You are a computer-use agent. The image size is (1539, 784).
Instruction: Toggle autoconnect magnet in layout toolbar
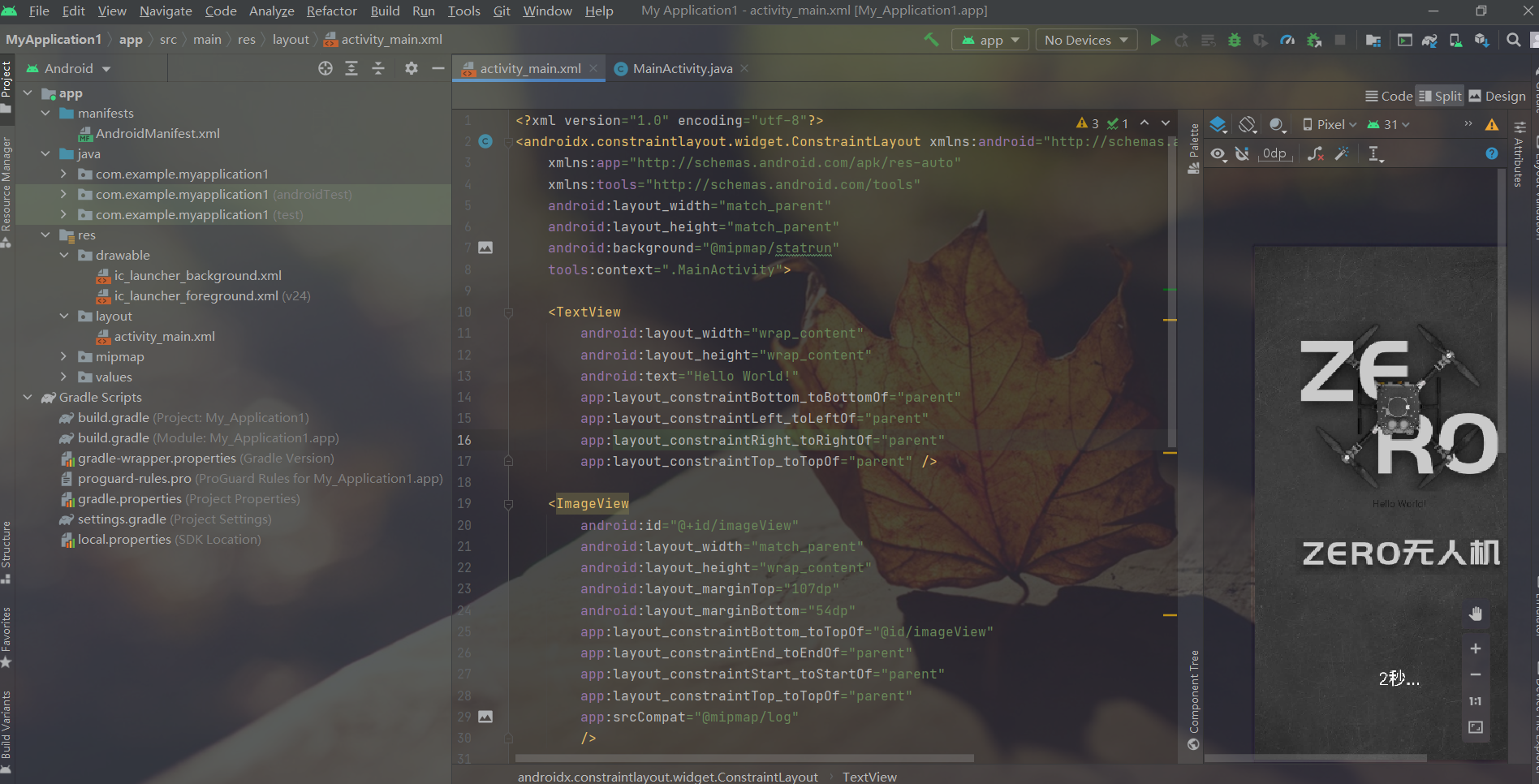[x=1243, y=153]
